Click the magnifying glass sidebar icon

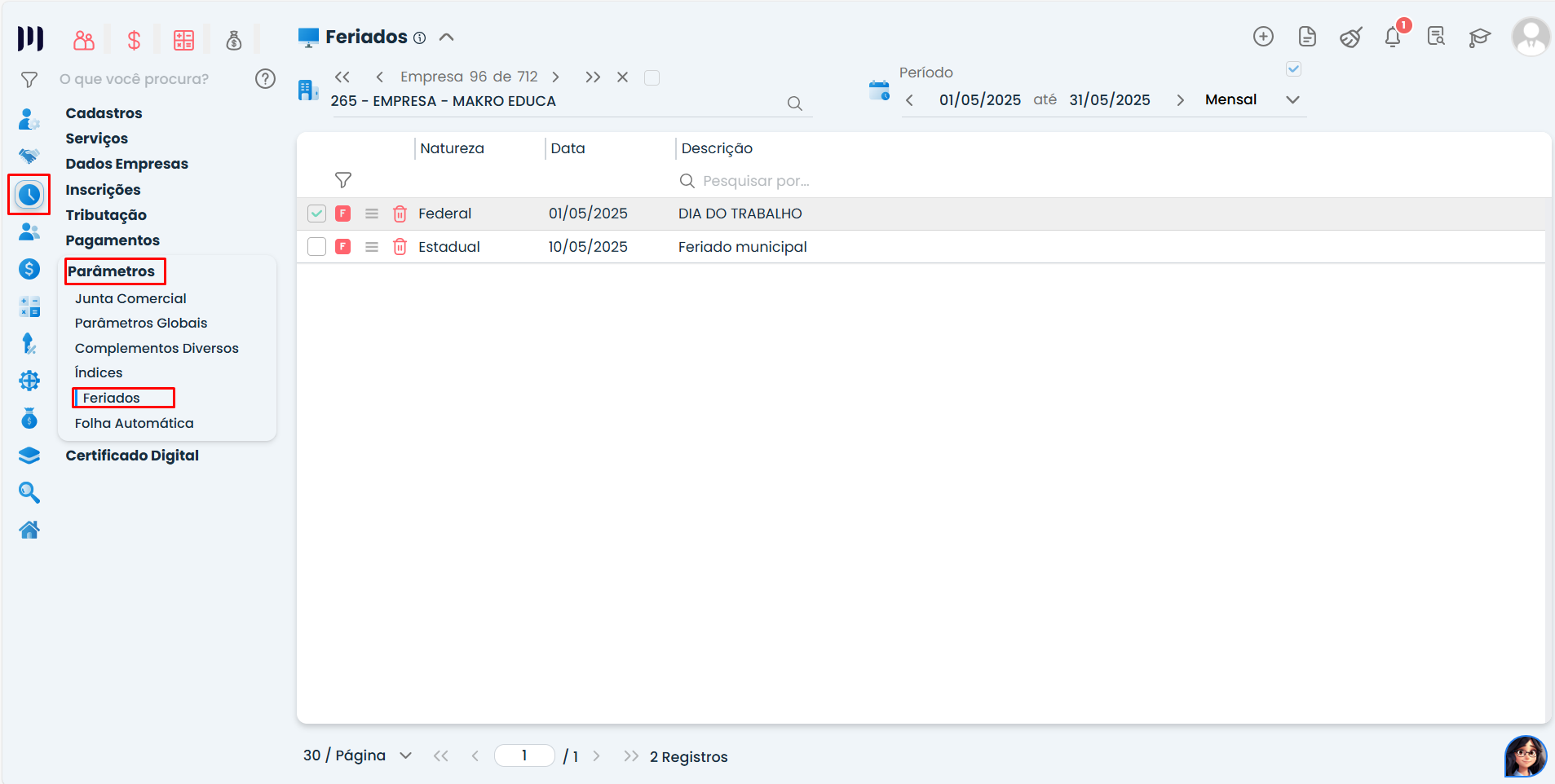29,492
